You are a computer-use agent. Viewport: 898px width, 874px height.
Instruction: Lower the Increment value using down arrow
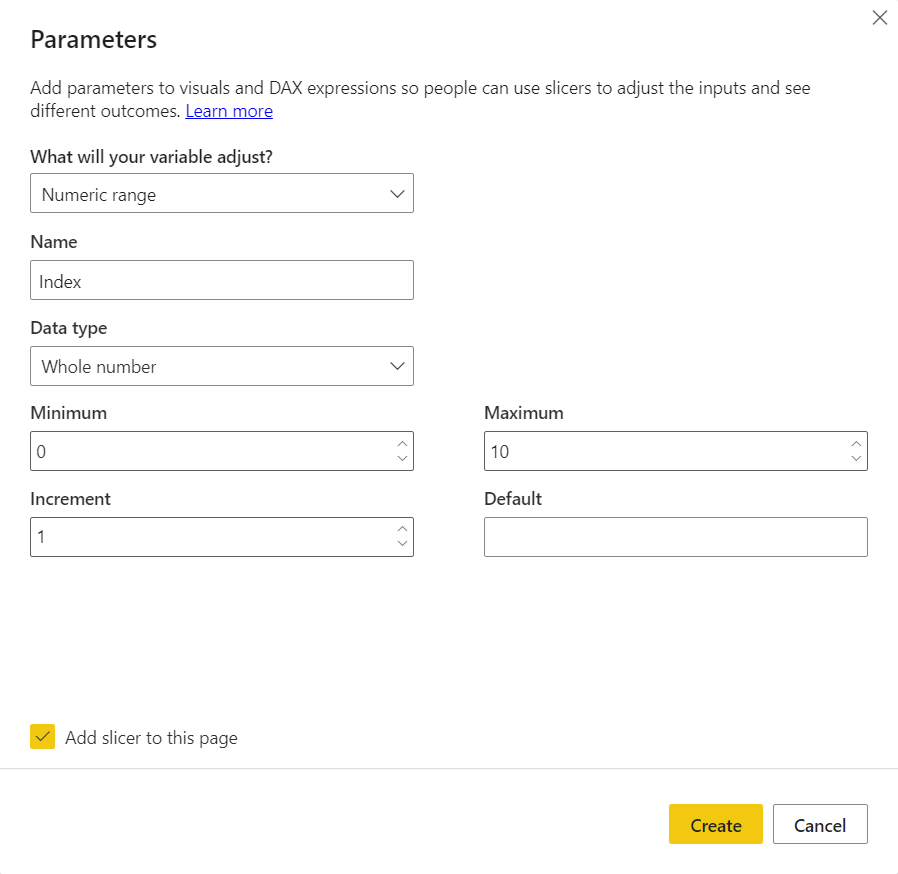click(x=402, y=544)
